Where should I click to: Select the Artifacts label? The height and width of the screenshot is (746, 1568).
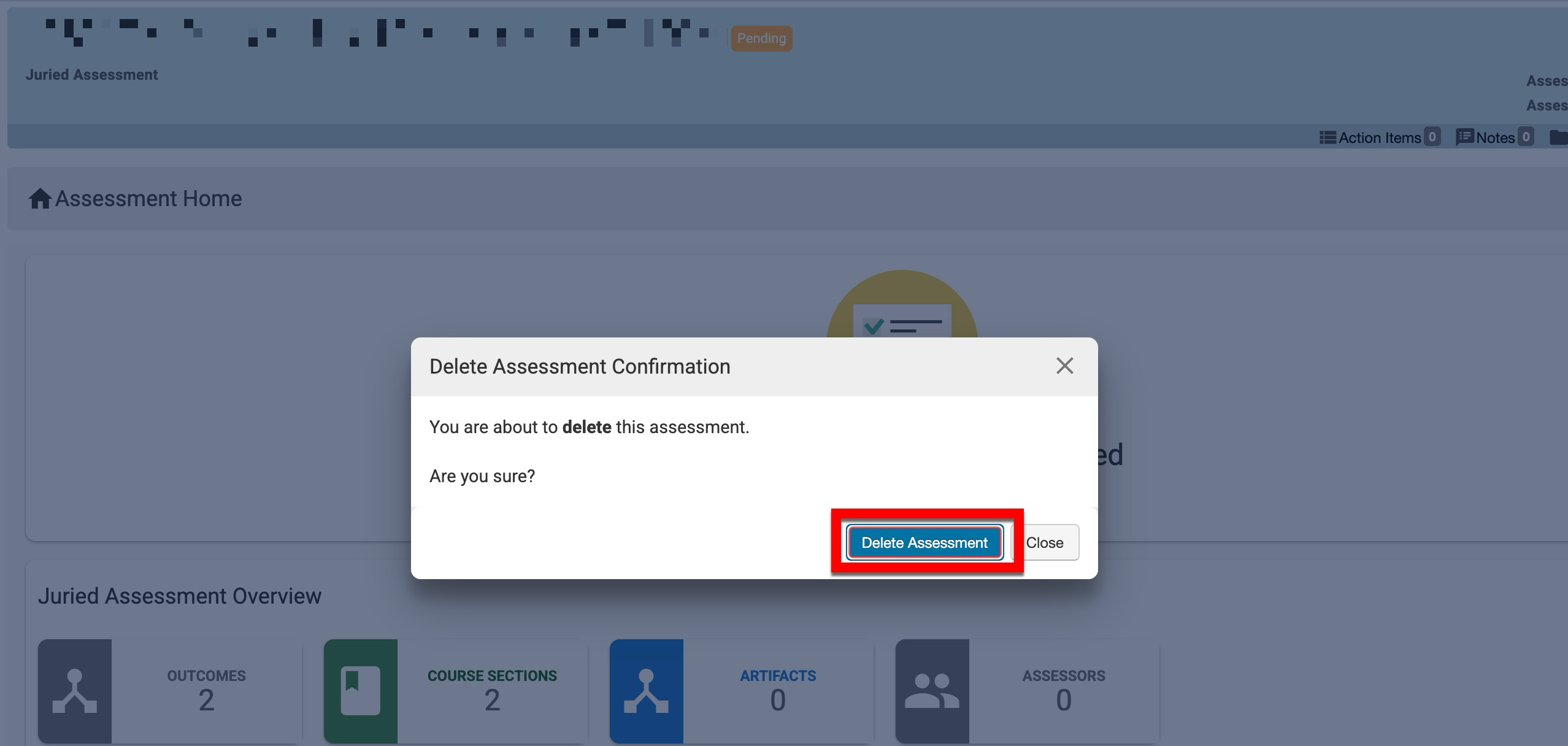click(x=777, y=675)
